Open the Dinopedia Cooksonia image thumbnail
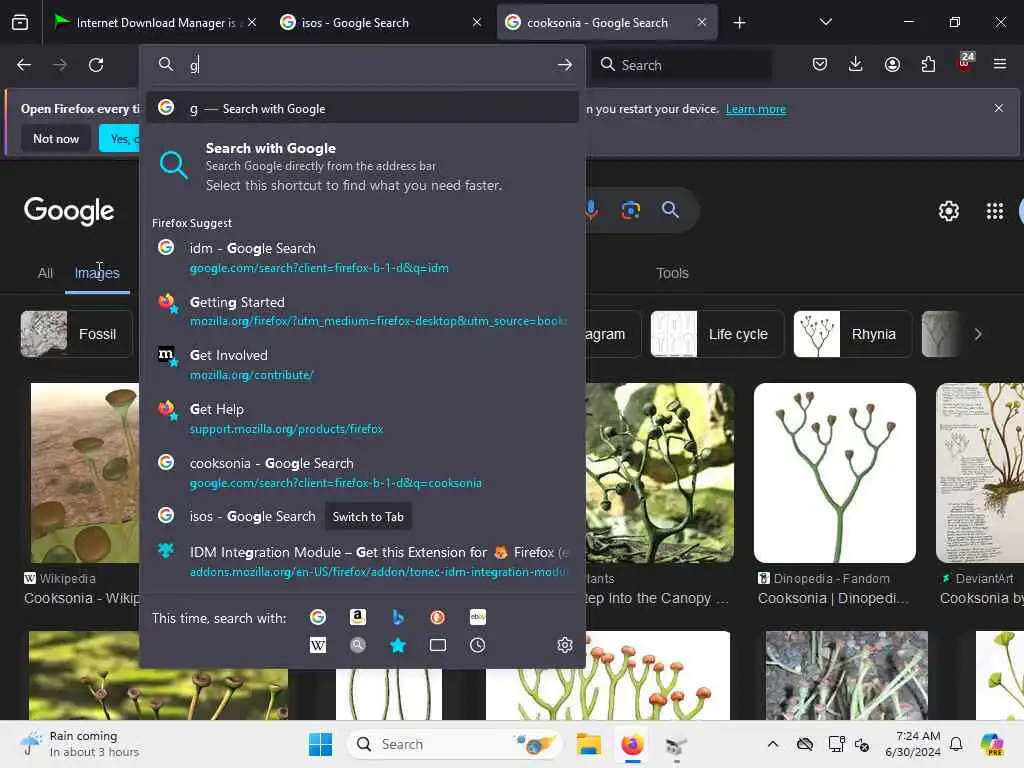1024x768 pixels. 835,473
